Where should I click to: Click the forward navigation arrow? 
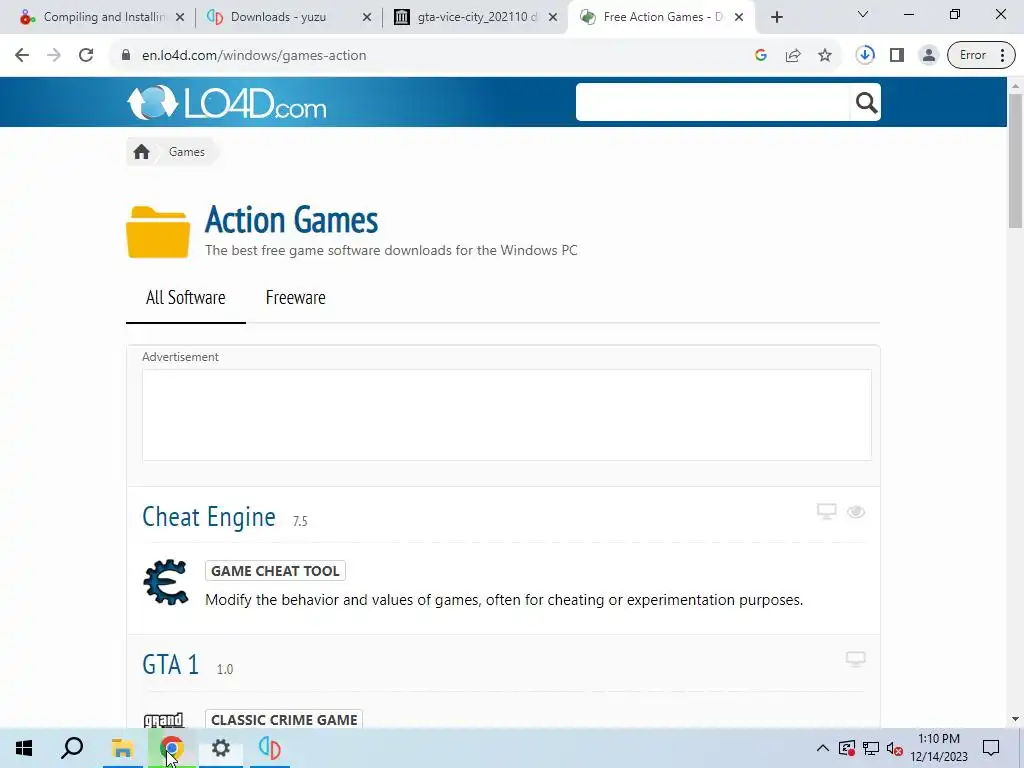tap(54, 56)
